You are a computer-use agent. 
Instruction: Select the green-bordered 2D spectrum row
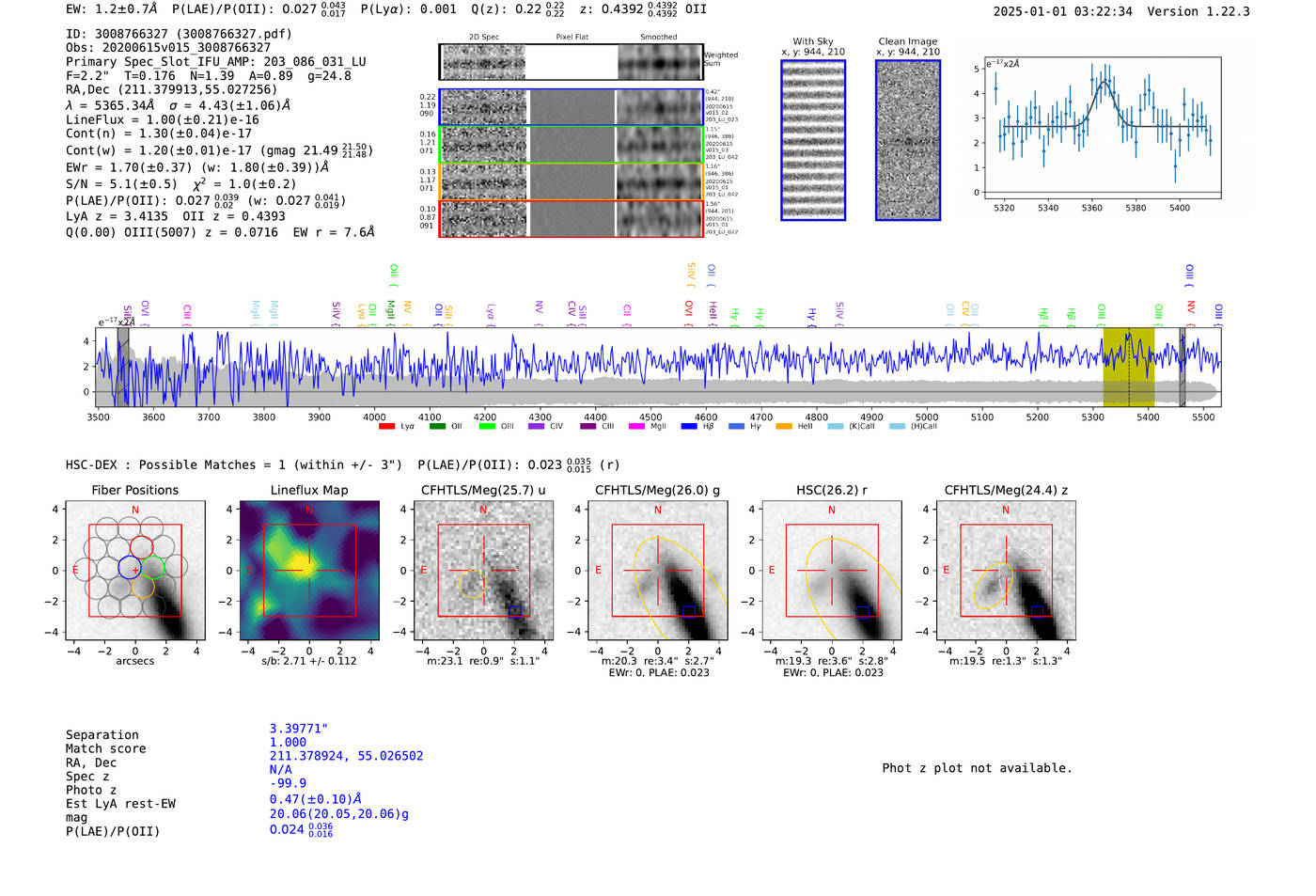tap(572, 144)
